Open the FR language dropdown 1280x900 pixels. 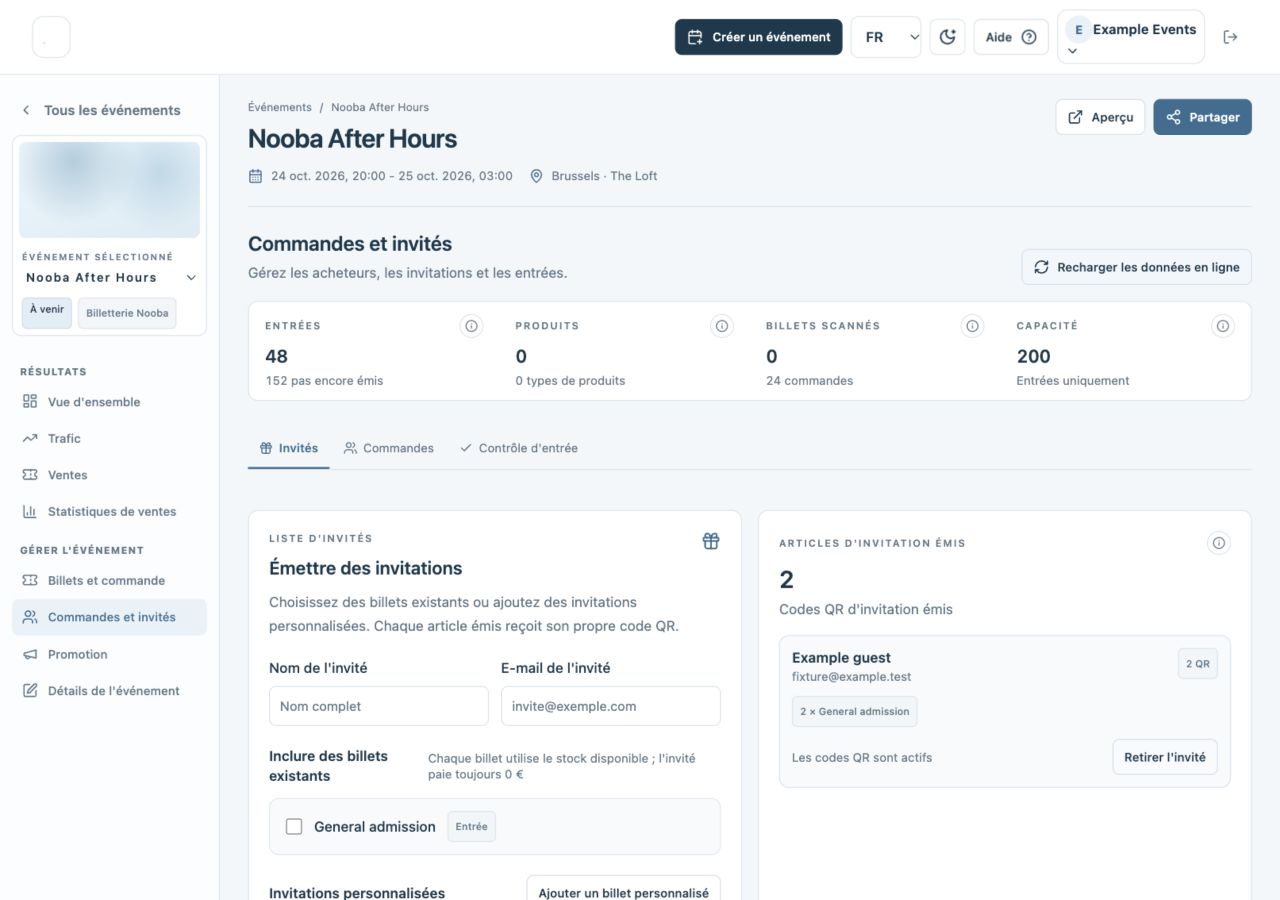[886, 37]
